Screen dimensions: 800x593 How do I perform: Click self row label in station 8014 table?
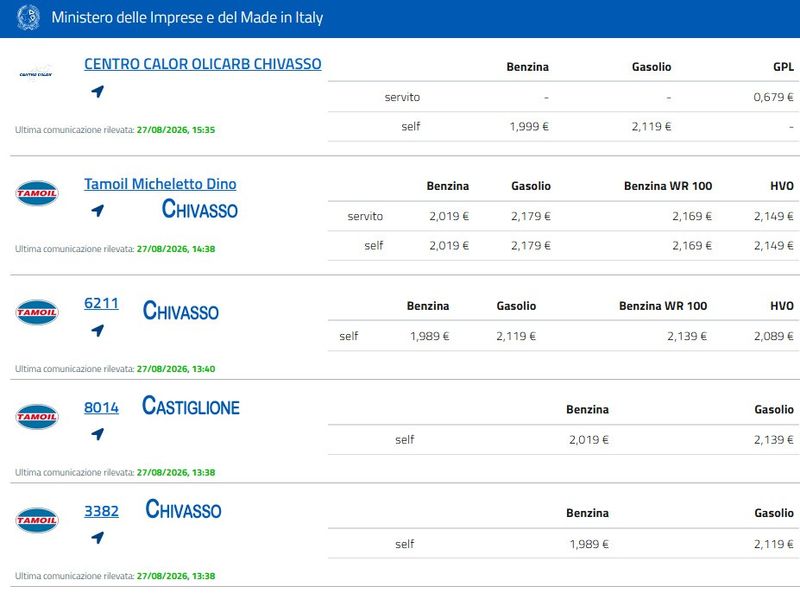point(404,440)
